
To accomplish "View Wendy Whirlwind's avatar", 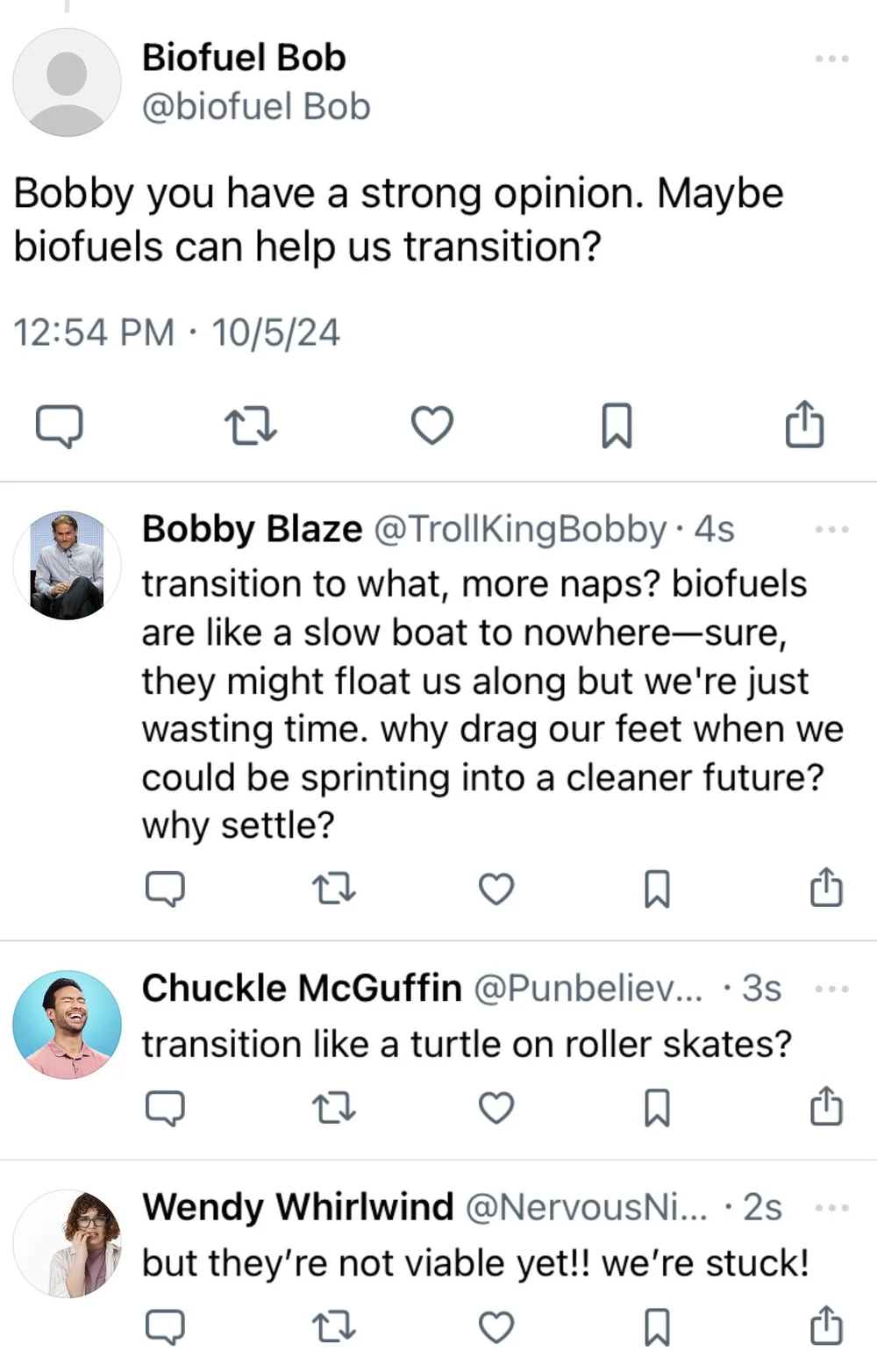I will (68, 1244).
